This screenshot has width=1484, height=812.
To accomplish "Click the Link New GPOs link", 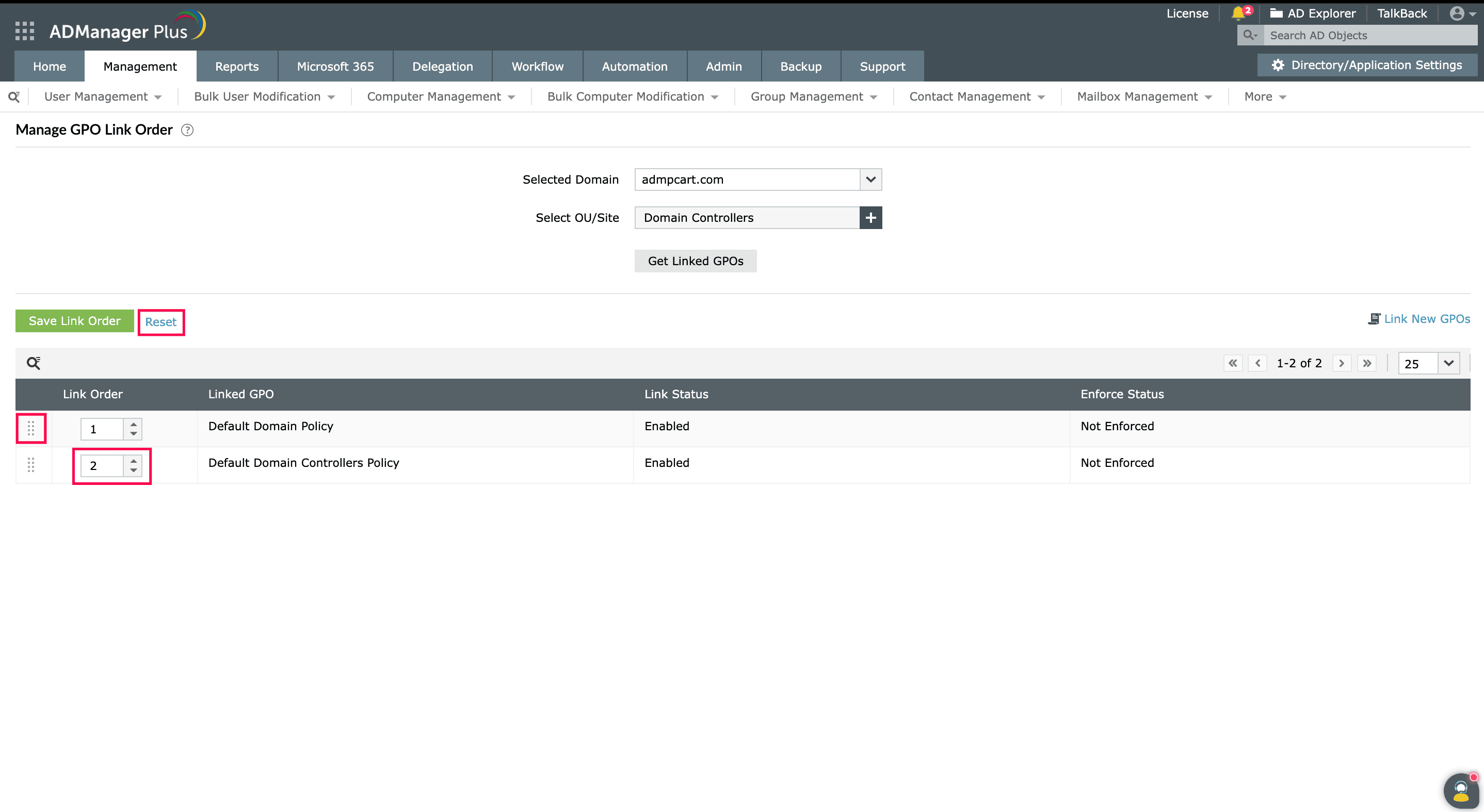I will coord(1427,318).
